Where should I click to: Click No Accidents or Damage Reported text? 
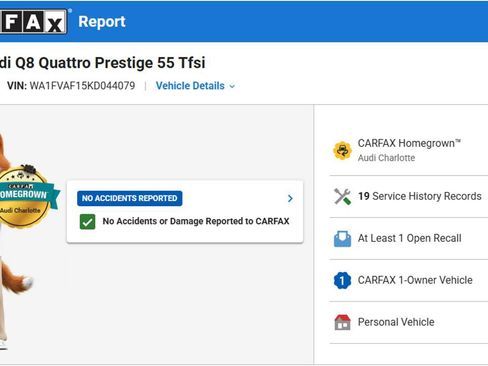pyautogui.click(x=196, y=221)
